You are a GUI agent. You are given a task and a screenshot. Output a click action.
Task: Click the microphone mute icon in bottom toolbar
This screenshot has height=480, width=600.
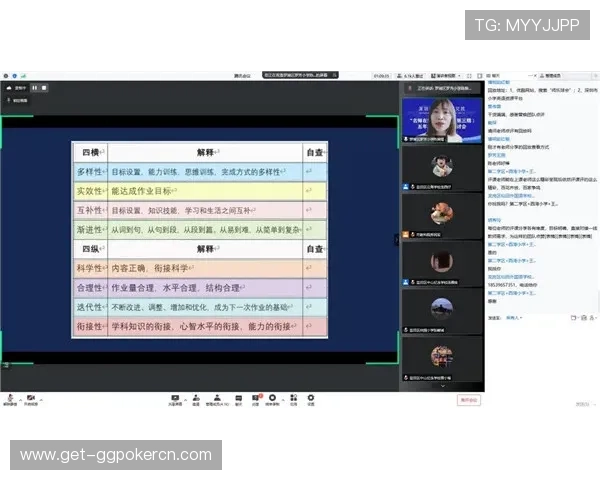tap(10, 400)
